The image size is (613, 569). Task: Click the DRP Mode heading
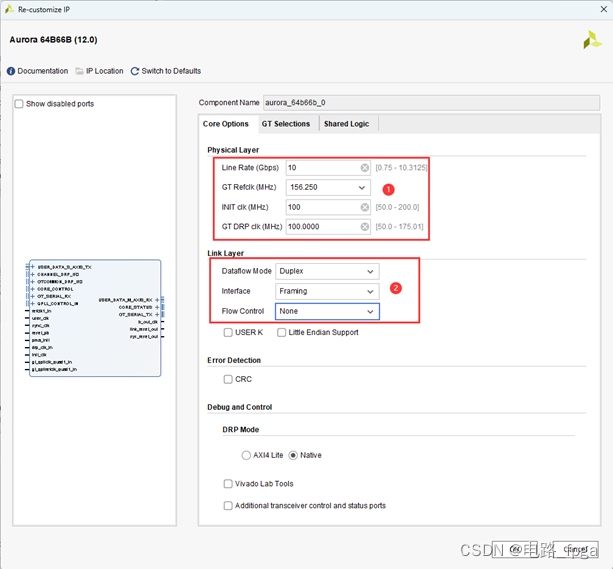240,430
